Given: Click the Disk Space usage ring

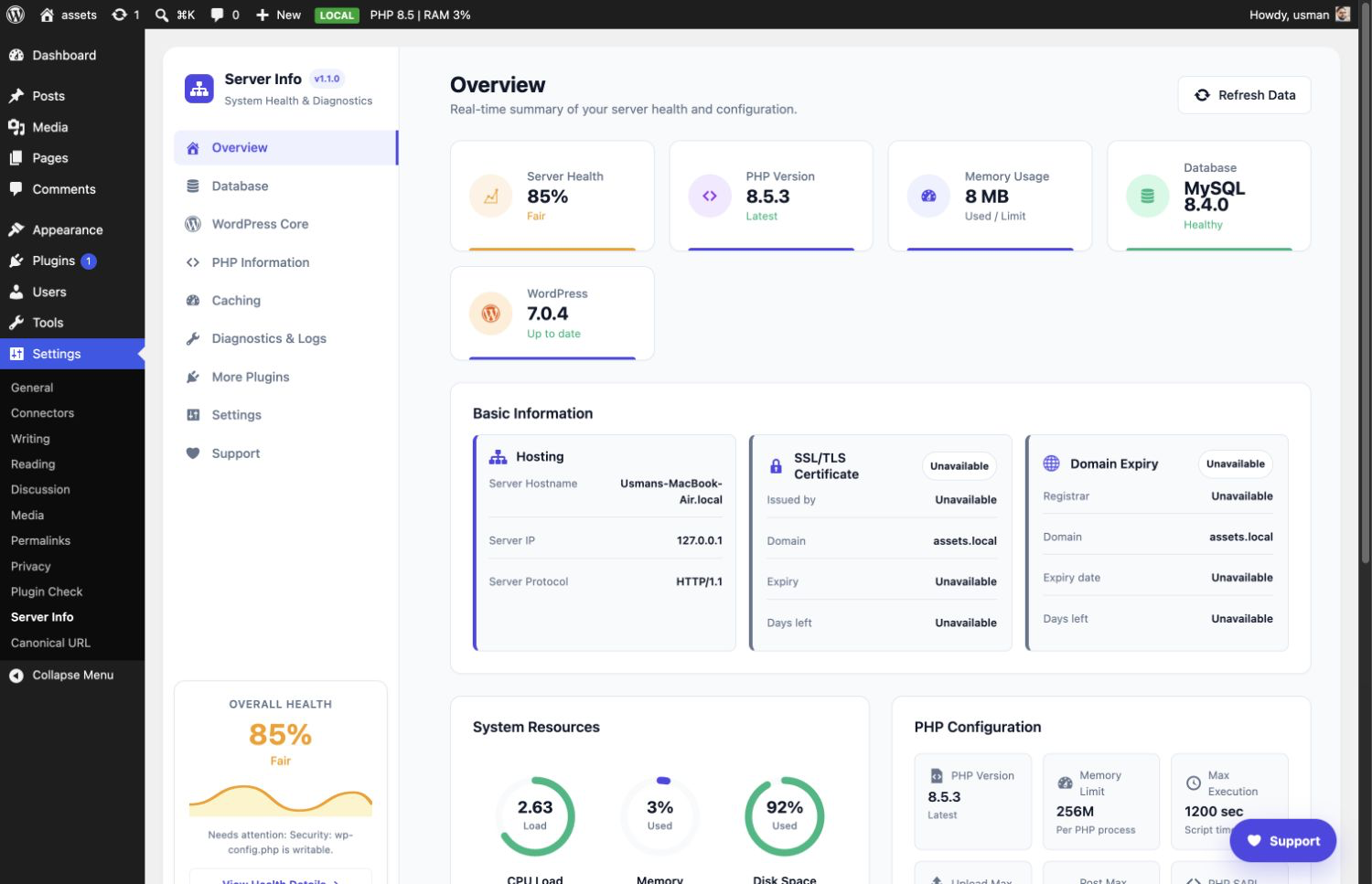Looking at the screenshot, I should click(x=784, y=816).
